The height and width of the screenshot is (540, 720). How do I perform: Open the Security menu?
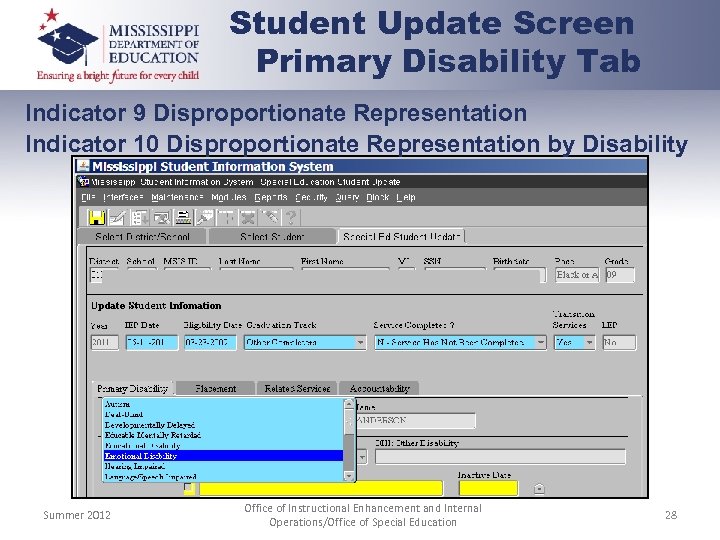pyautogui.click(x=311, y=197)
